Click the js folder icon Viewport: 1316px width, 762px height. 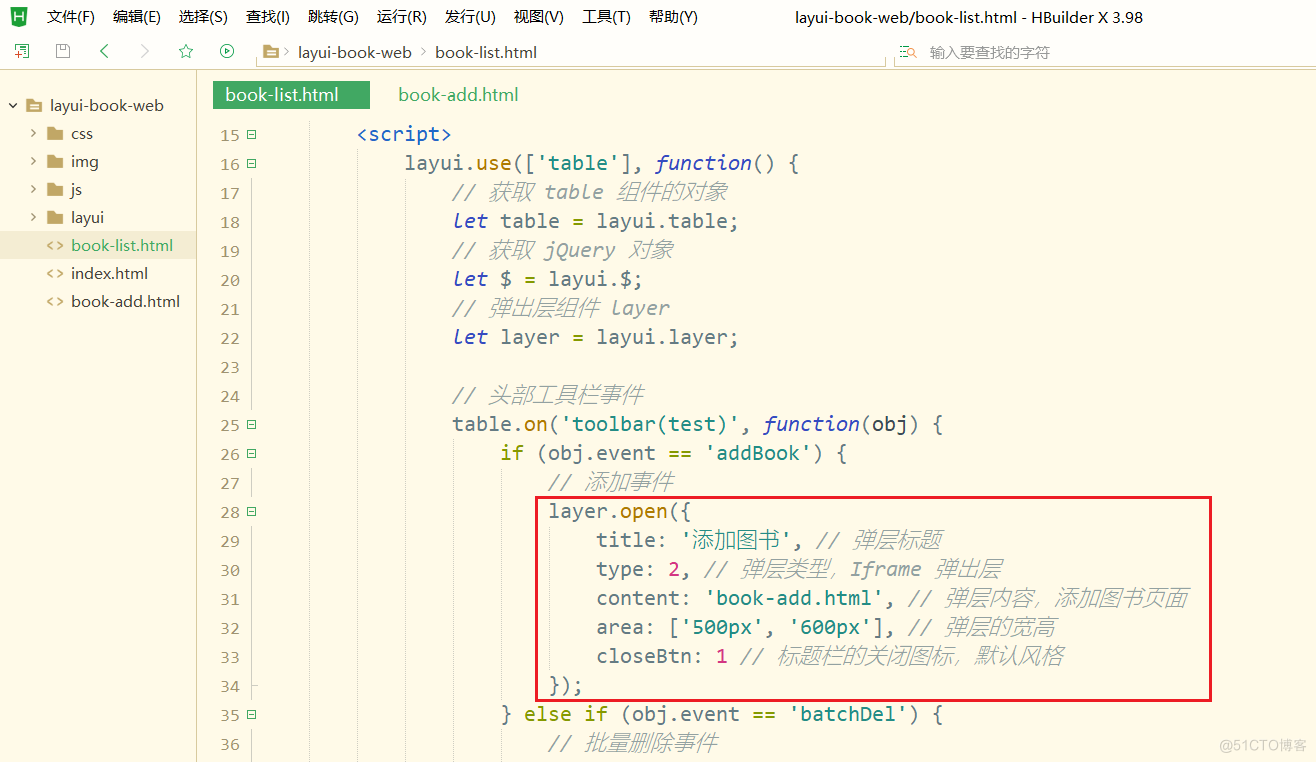55,189
